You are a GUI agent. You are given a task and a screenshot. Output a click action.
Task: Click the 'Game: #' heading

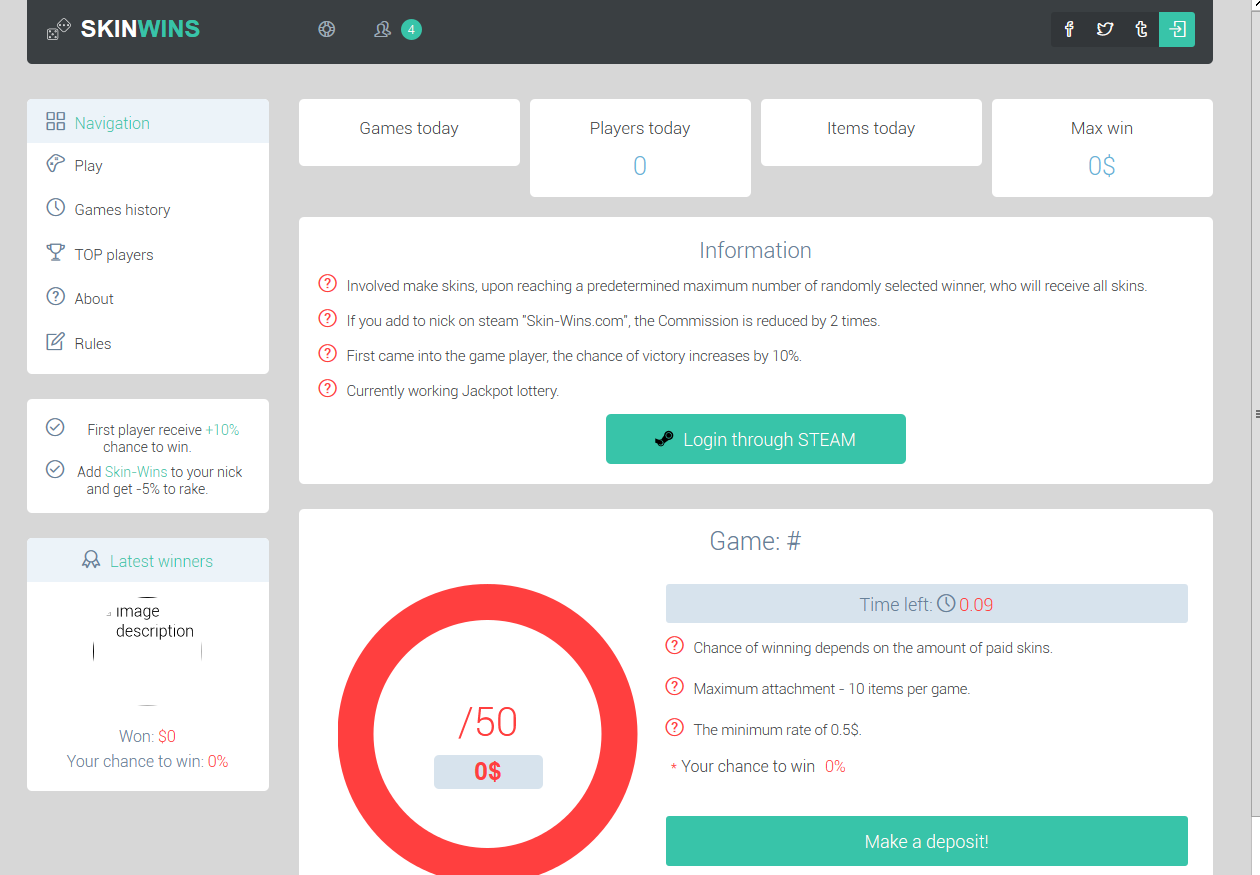pyautogui.click(x=756, y=541)
